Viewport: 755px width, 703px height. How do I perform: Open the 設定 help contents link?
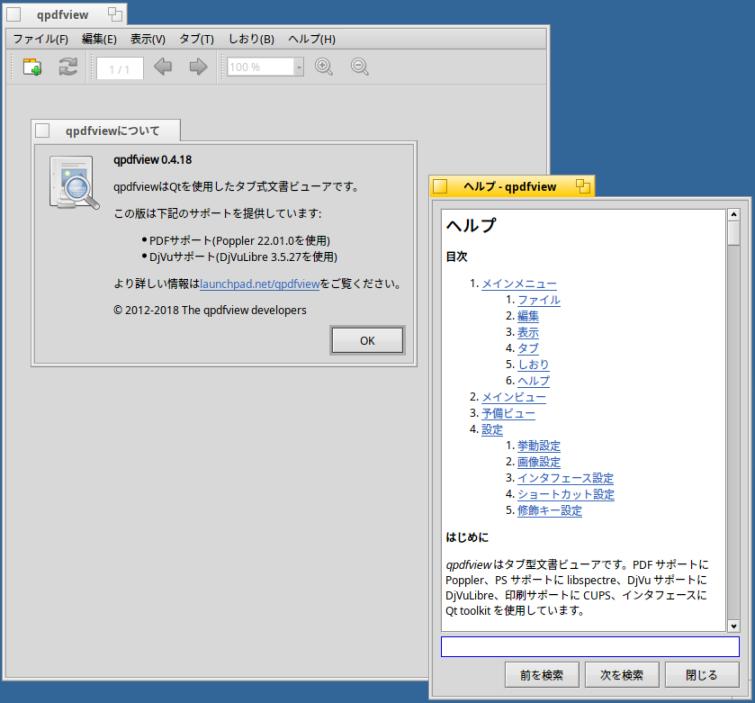492,430
